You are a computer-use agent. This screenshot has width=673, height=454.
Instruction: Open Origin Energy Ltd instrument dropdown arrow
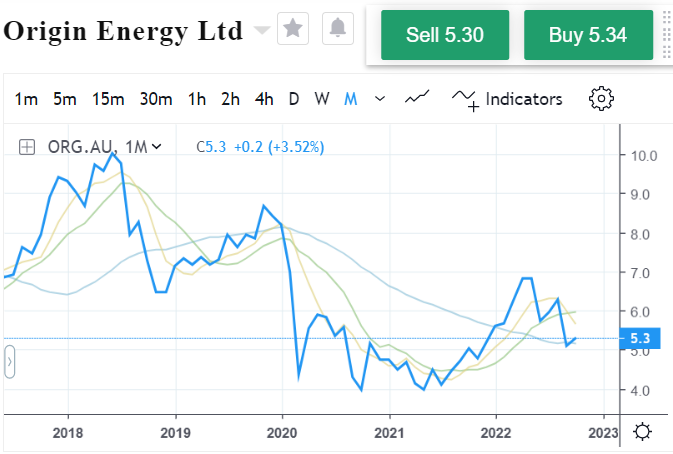coord(262,30)
